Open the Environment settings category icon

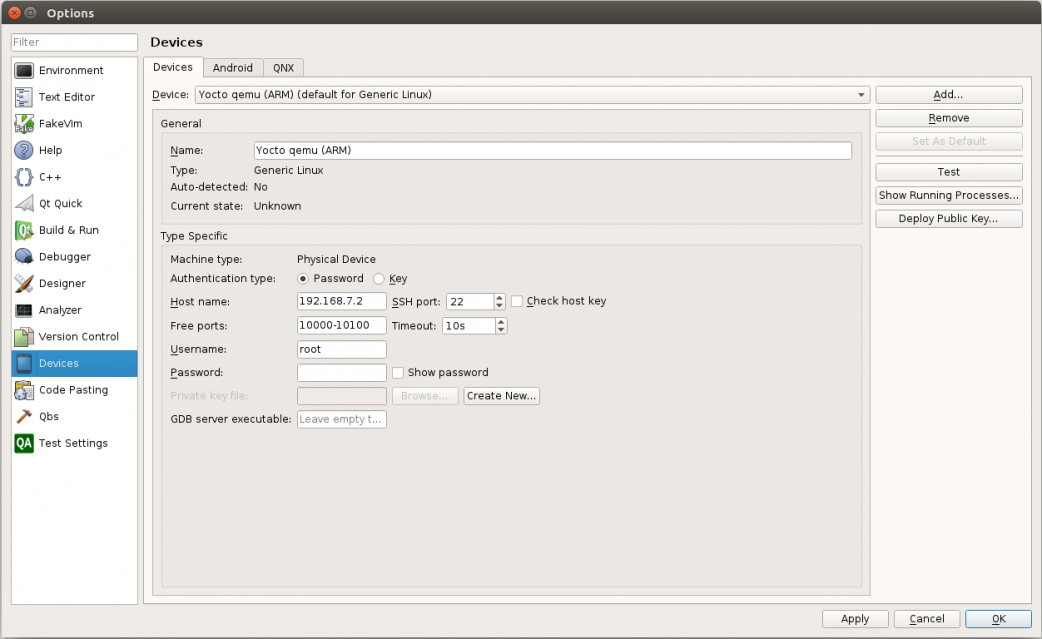(24, 70)
